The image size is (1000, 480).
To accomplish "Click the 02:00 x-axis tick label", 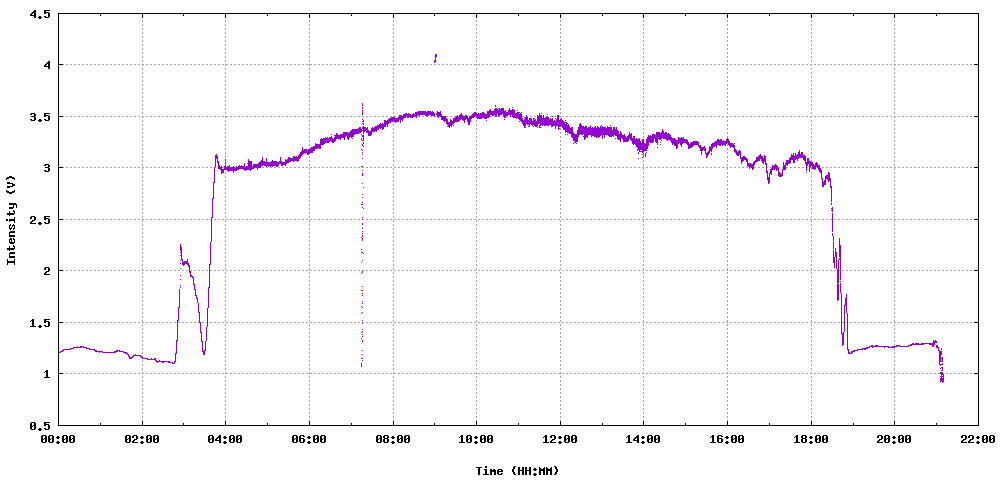I will click(x=142, y=439).
